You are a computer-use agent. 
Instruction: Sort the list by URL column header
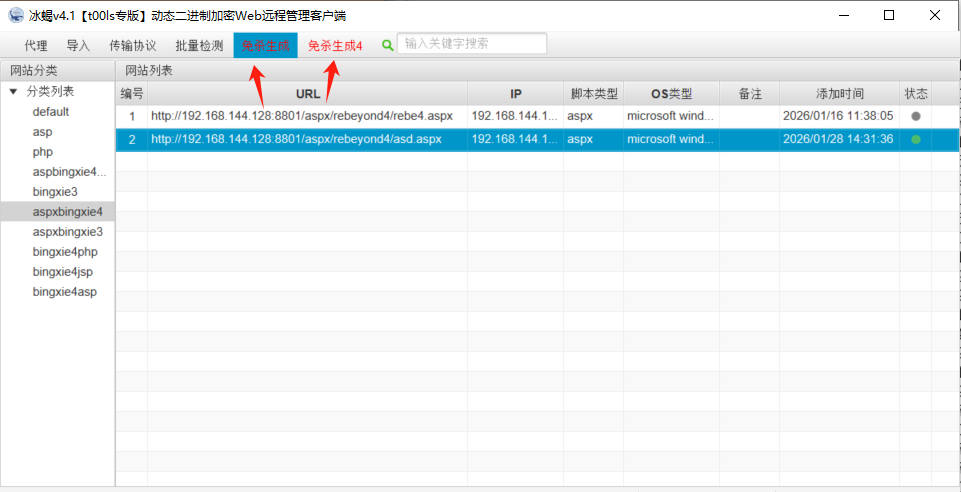pyautogui.click(x=308, y=94)
